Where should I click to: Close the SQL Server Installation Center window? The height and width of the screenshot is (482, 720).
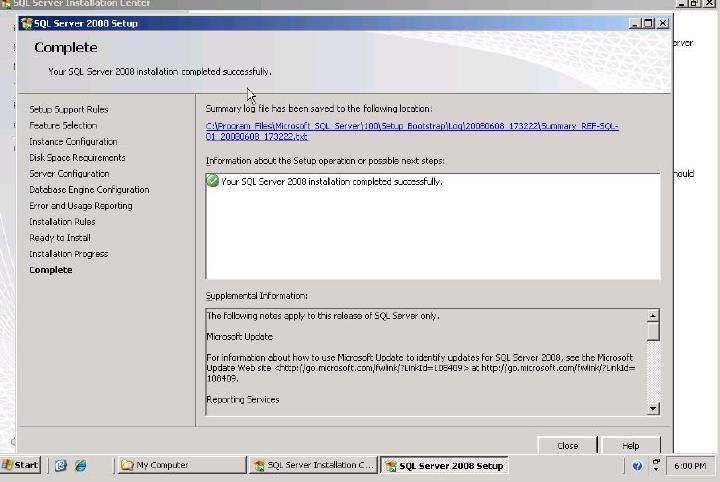coord(710,3)
